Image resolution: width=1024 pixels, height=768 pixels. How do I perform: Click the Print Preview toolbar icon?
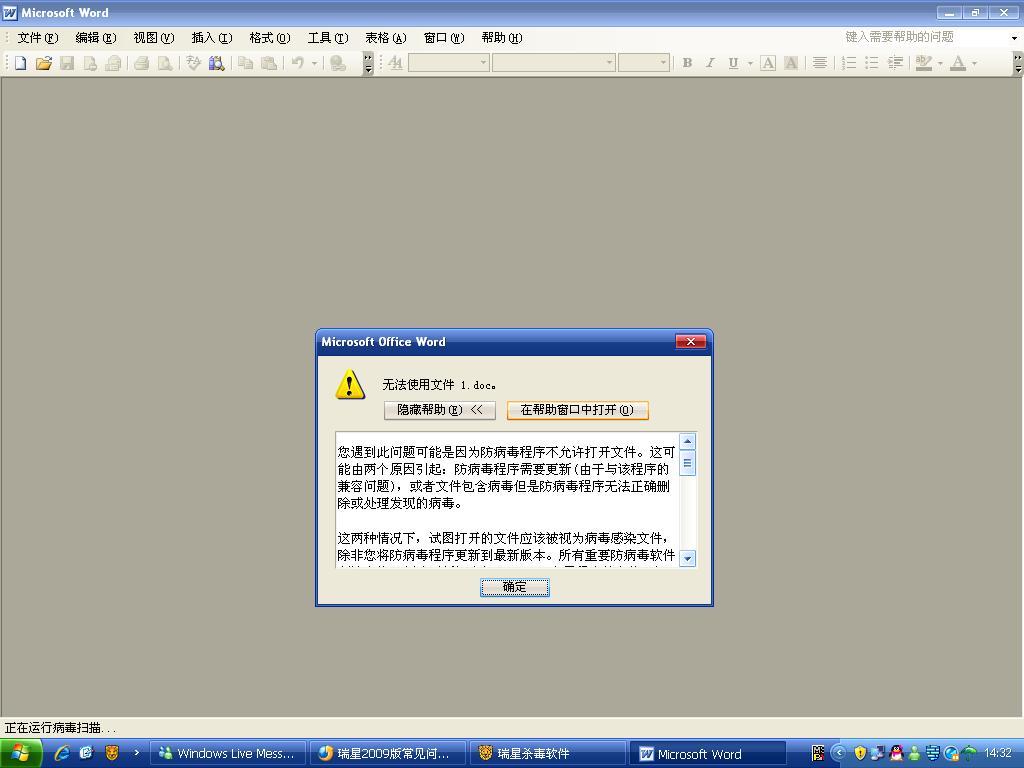(x=165, y=63)
